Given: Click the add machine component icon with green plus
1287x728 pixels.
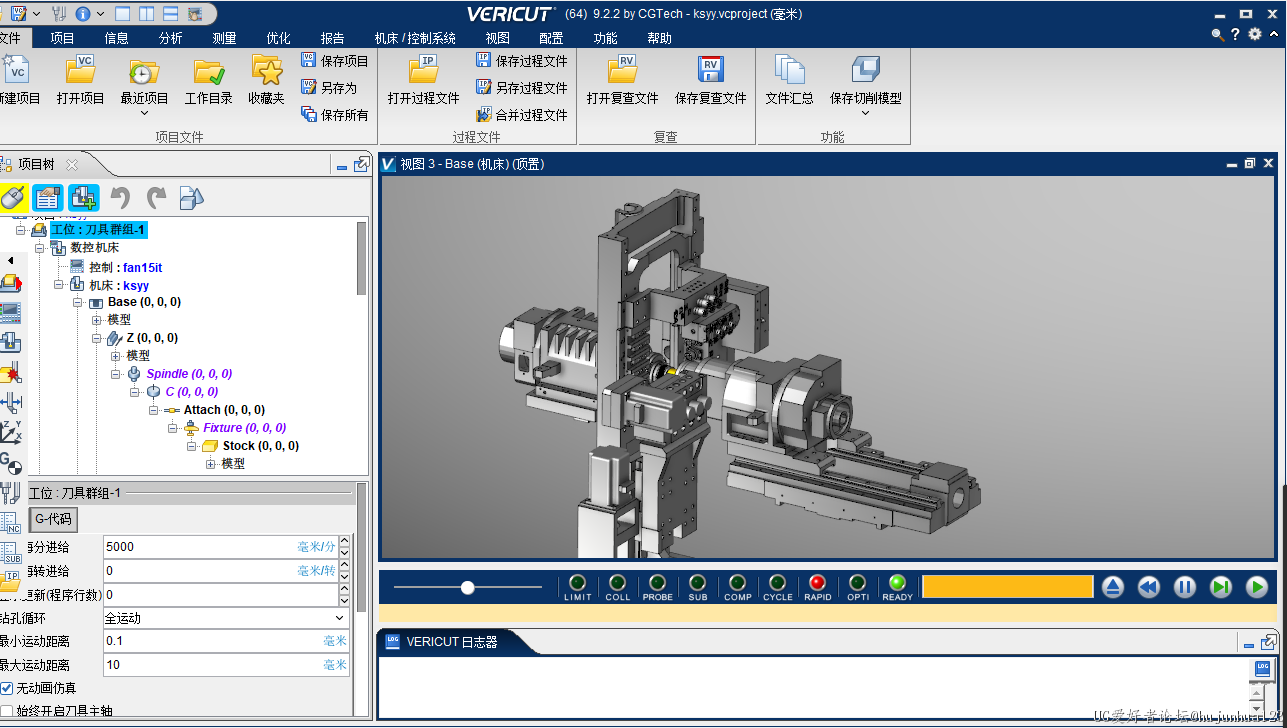Looking at the screenshot, I should click(x=84, y=198).
